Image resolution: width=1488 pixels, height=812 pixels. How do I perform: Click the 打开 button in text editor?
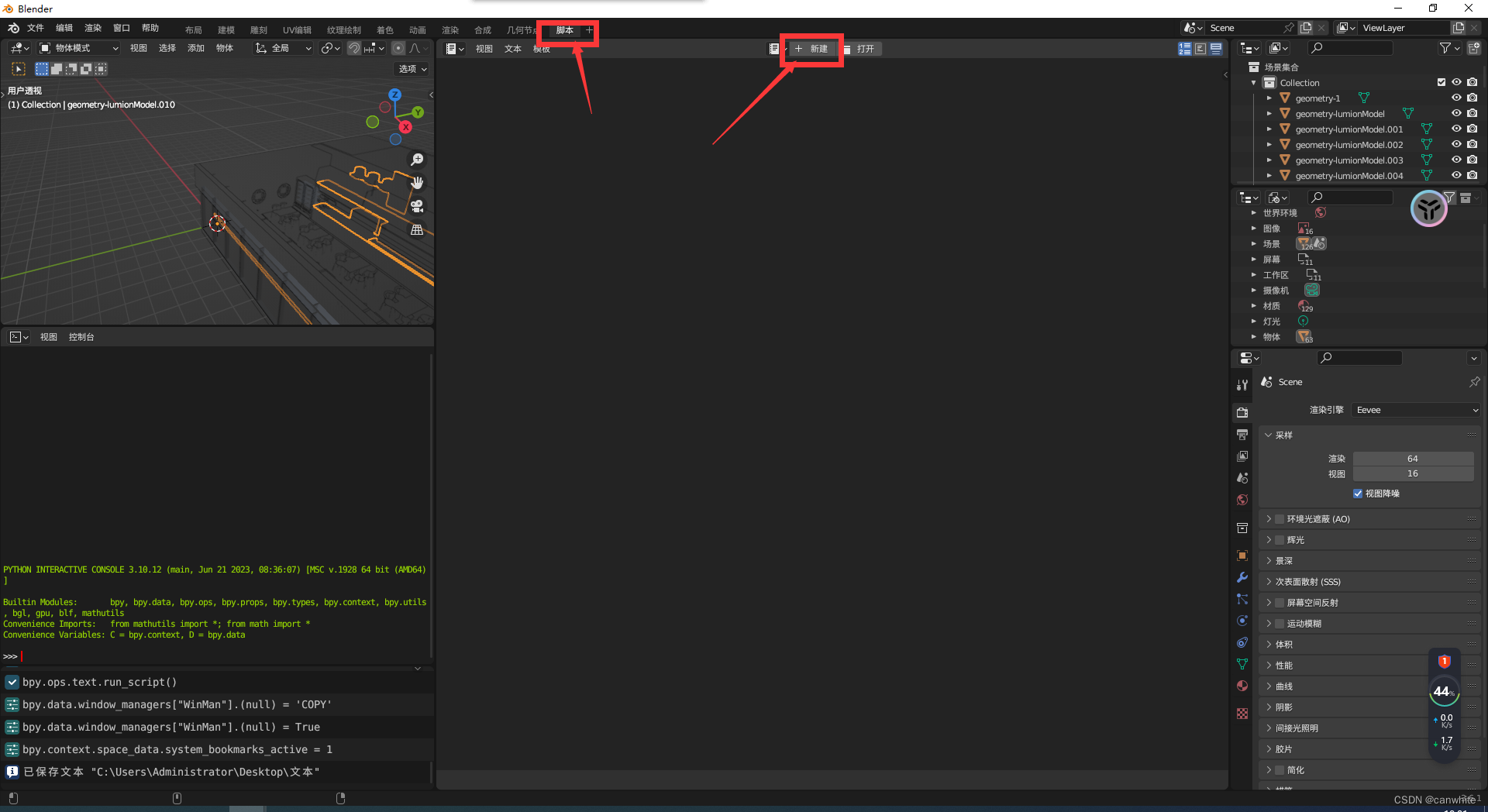click(x=859, y=49)
